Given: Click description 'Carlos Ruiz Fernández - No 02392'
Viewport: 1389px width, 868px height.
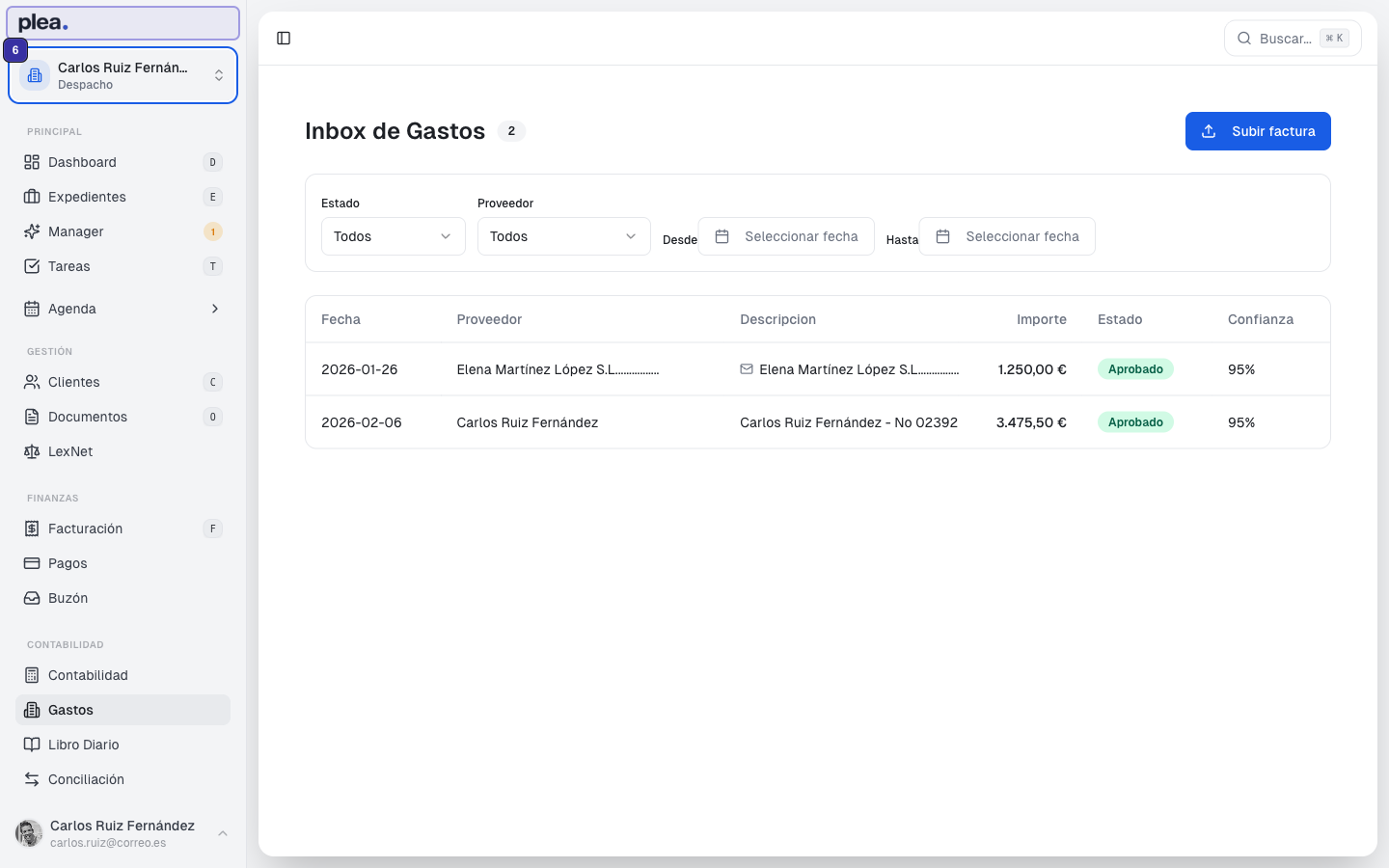Looking at the screenshot, I should pyautogui.click(x=849, y=422).
